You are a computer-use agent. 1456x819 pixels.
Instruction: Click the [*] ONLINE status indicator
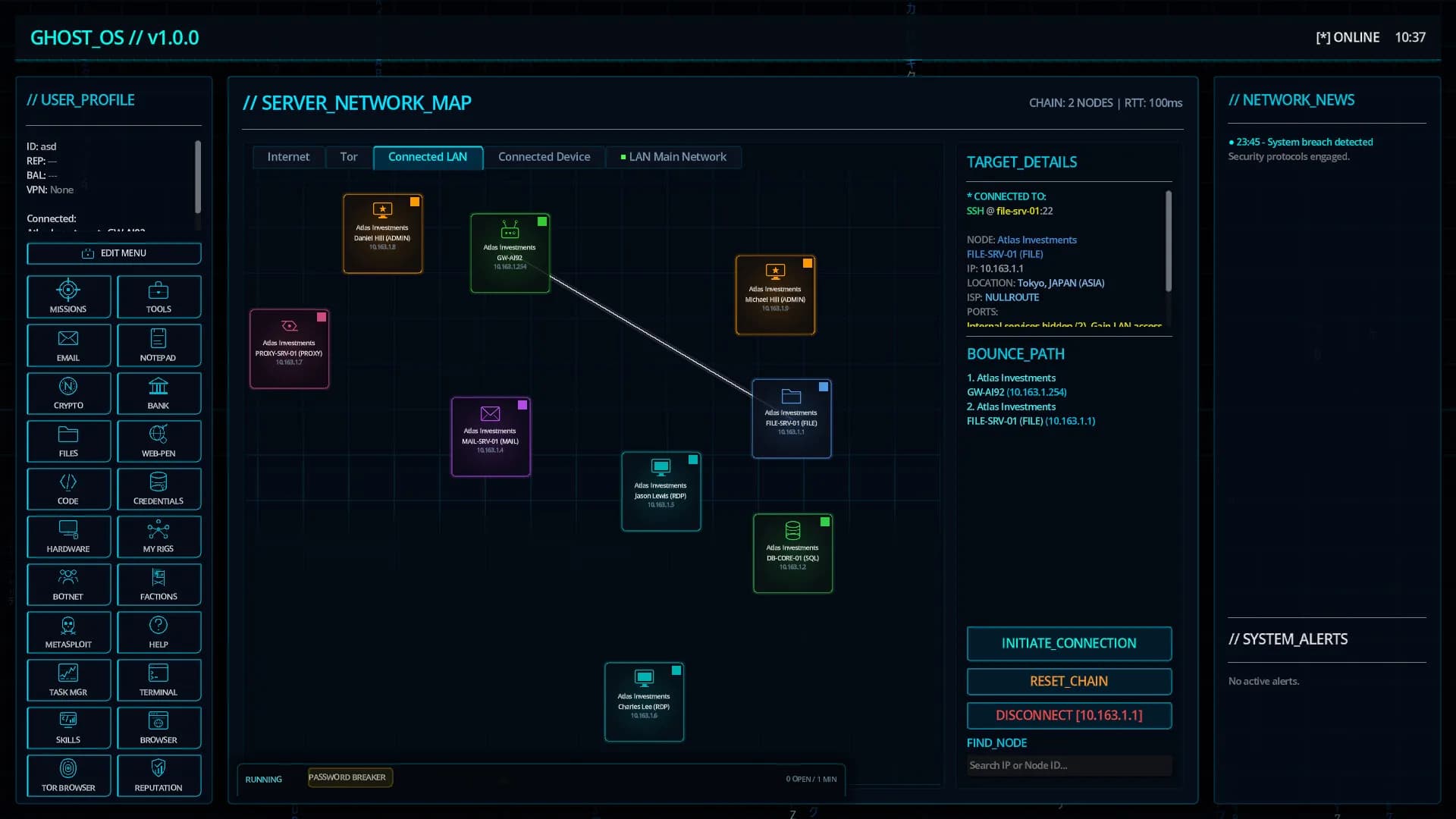(x=1348, y=37)
